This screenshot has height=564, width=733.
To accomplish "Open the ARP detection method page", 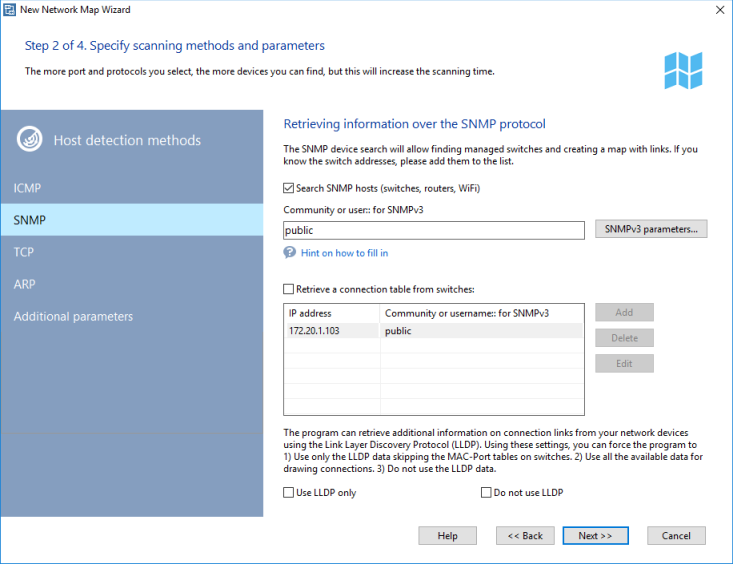I will tap(25, 284).
